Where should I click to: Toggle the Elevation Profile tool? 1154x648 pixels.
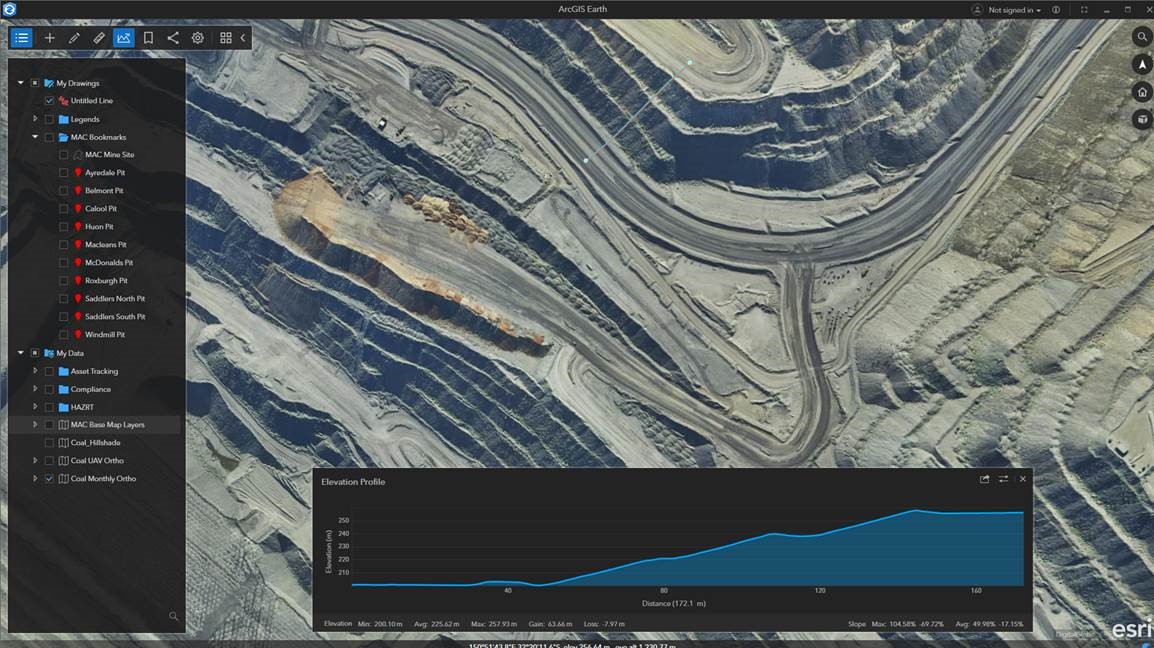pos(124,38)
